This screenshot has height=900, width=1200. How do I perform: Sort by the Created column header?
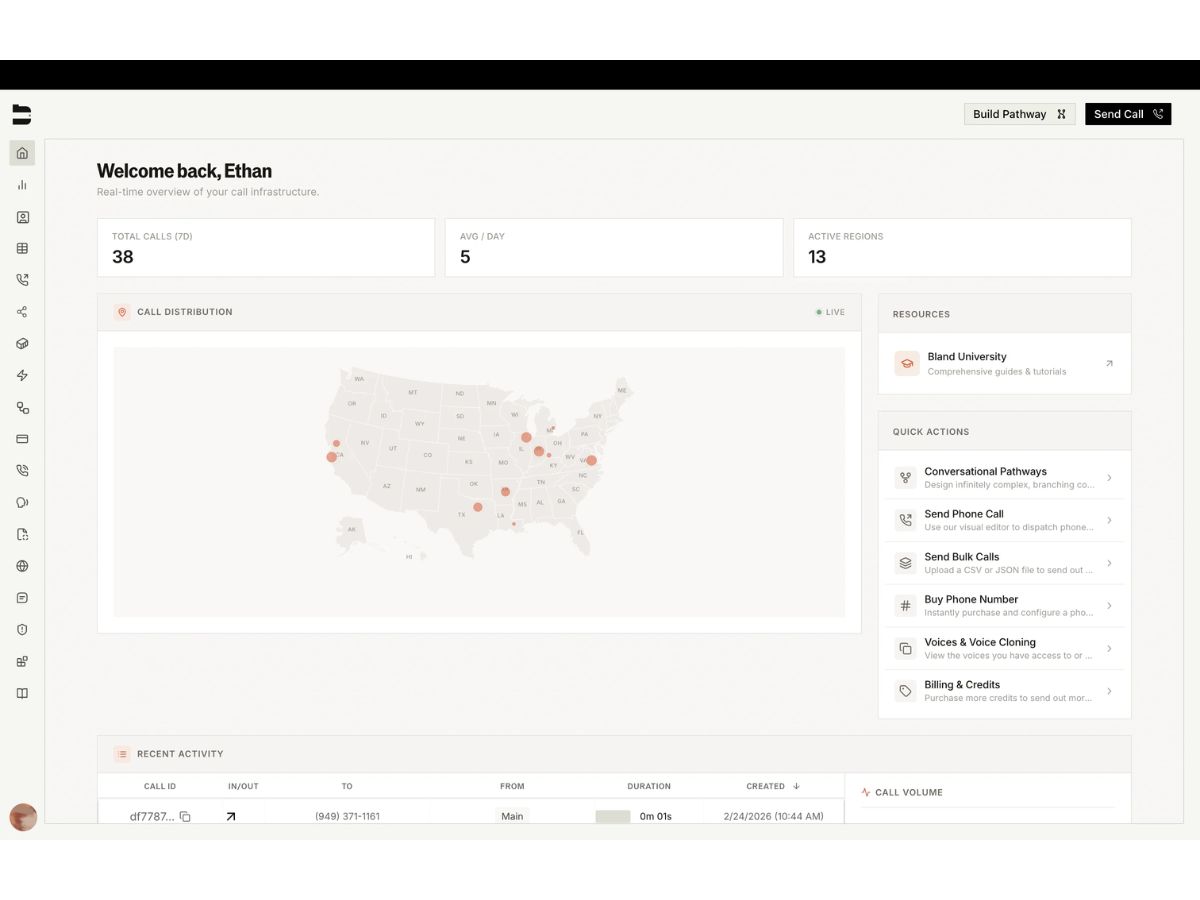[773, 786]
